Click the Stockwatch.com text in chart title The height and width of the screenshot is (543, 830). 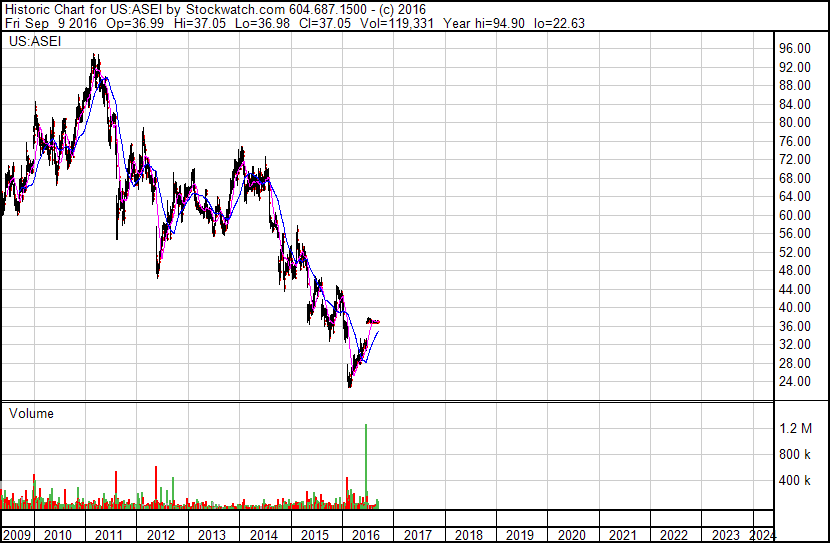(234, 10)
